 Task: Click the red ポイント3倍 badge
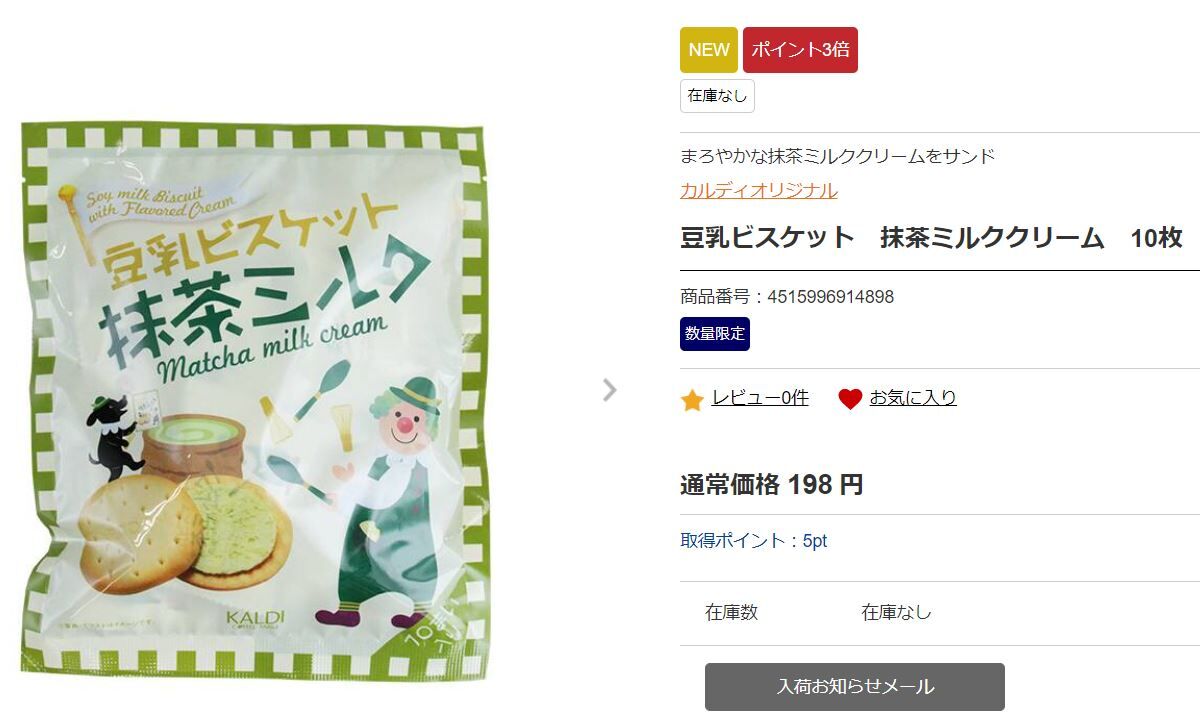tap(800, 50)
